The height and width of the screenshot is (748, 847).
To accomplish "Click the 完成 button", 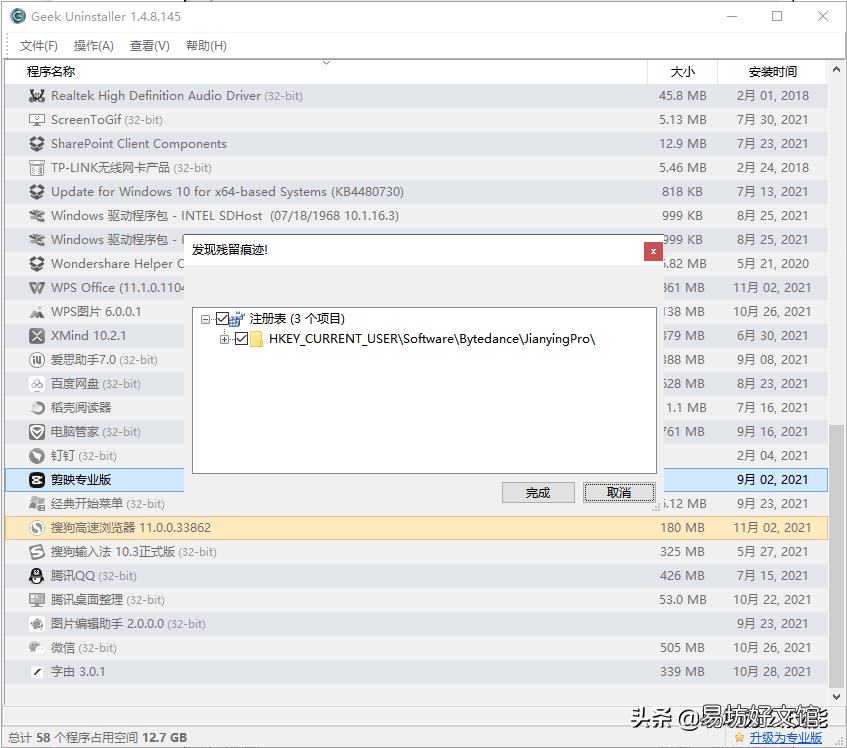I will [538, 493].
